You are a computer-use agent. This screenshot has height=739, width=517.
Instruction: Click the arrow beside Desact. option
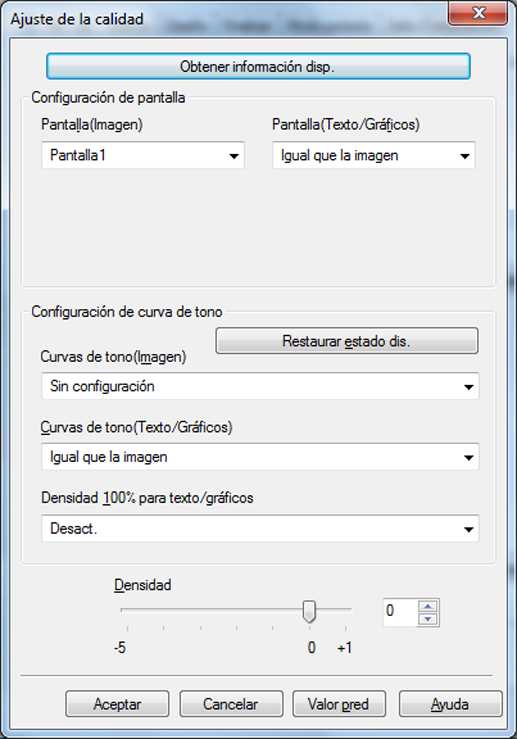(468, 529)
